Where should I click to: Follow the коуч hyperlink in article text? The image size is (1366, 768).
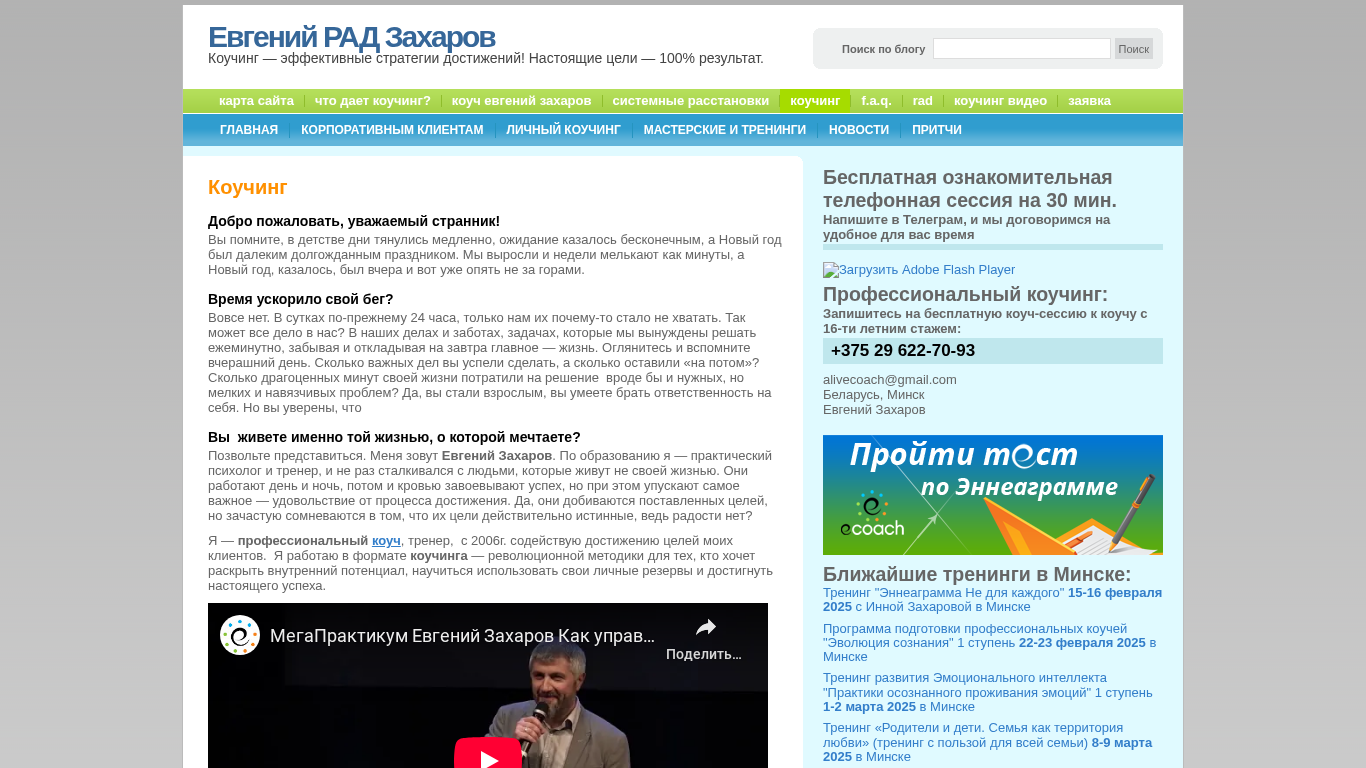[386, 541]
